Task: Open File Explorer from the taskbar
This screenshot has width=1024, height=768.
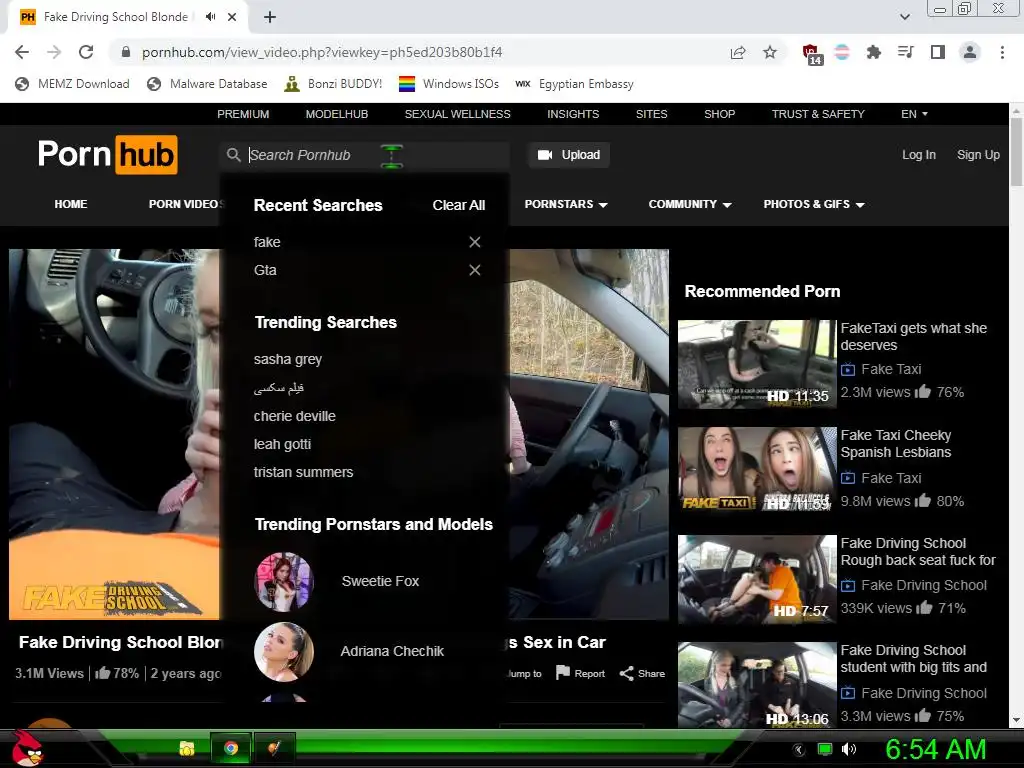Action: (x=187, y=748)
